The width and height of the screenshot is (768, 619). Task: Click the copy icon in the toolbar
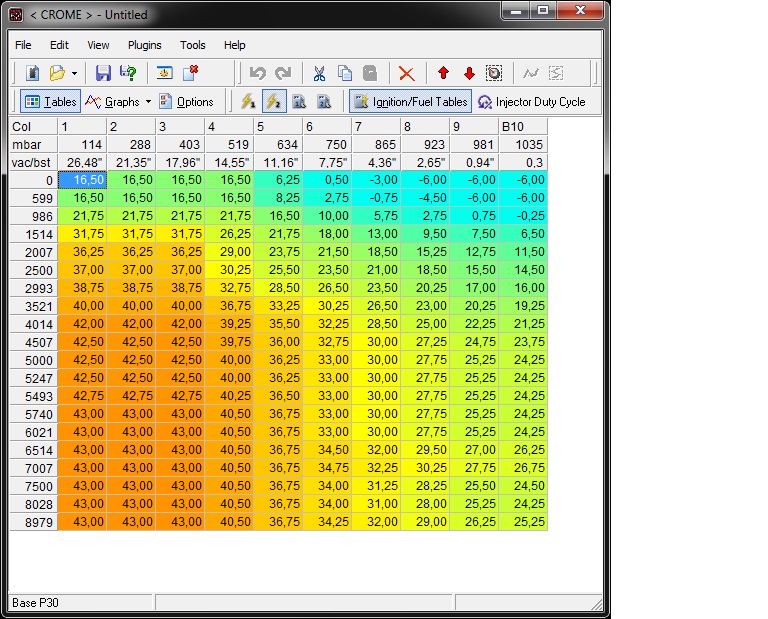pyautogui.click(x=345, y=73)
